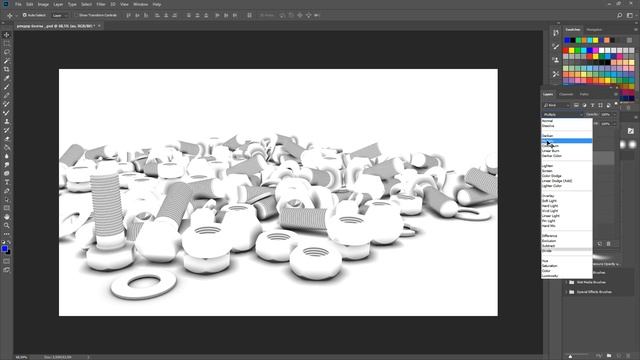Select the Clone Stamp tool

7,121
